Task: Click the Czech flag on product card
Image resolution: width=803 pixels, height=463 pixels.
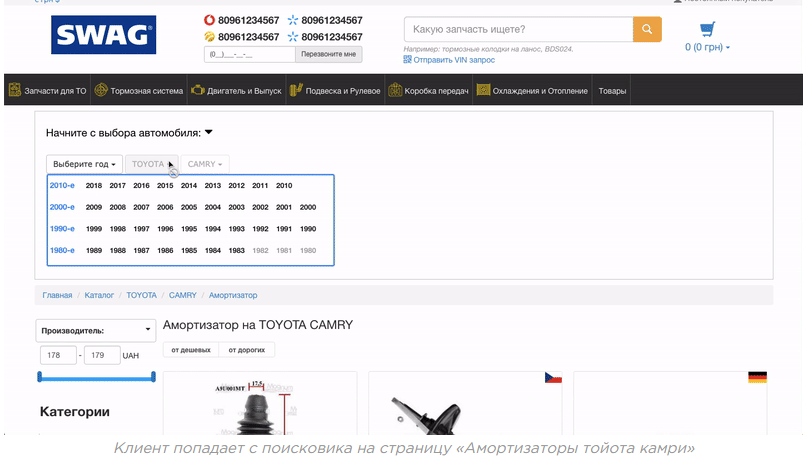Action: coord(553,377)
